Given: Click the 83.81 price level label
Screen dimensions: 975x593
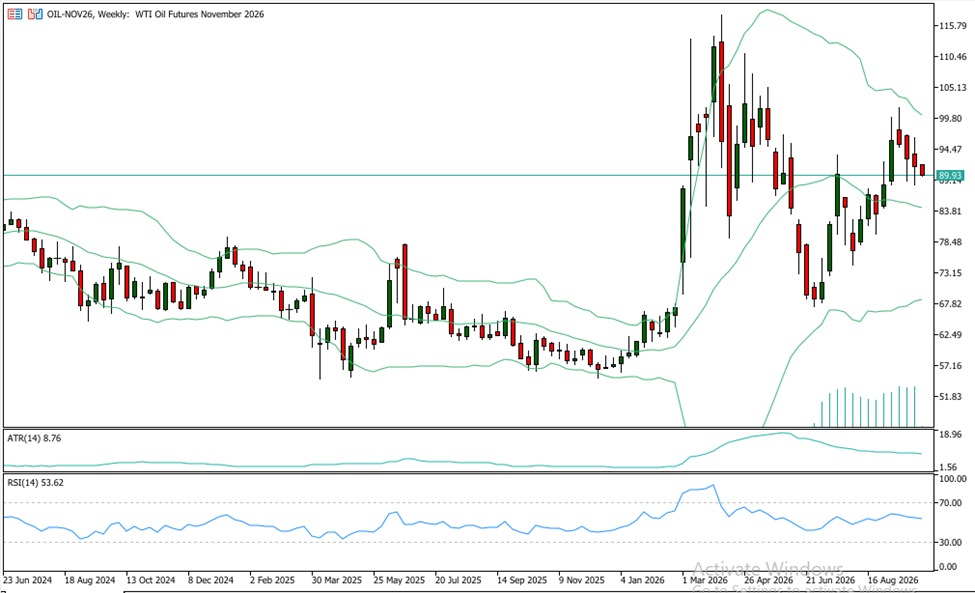Looking at the screenshot, I should pyautogui.click(x=951, y=211).
